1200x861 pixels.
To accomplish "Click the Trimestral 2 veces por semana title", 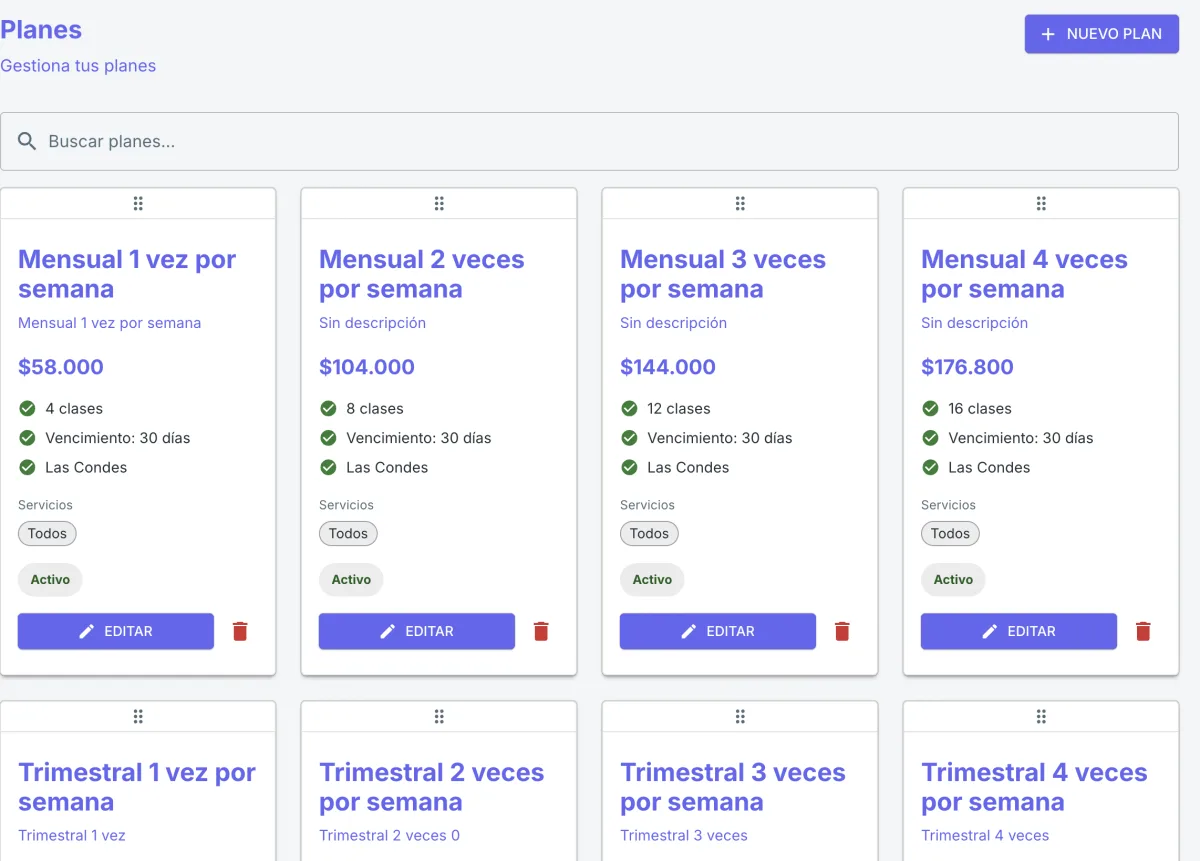I will tap(432, 787).
